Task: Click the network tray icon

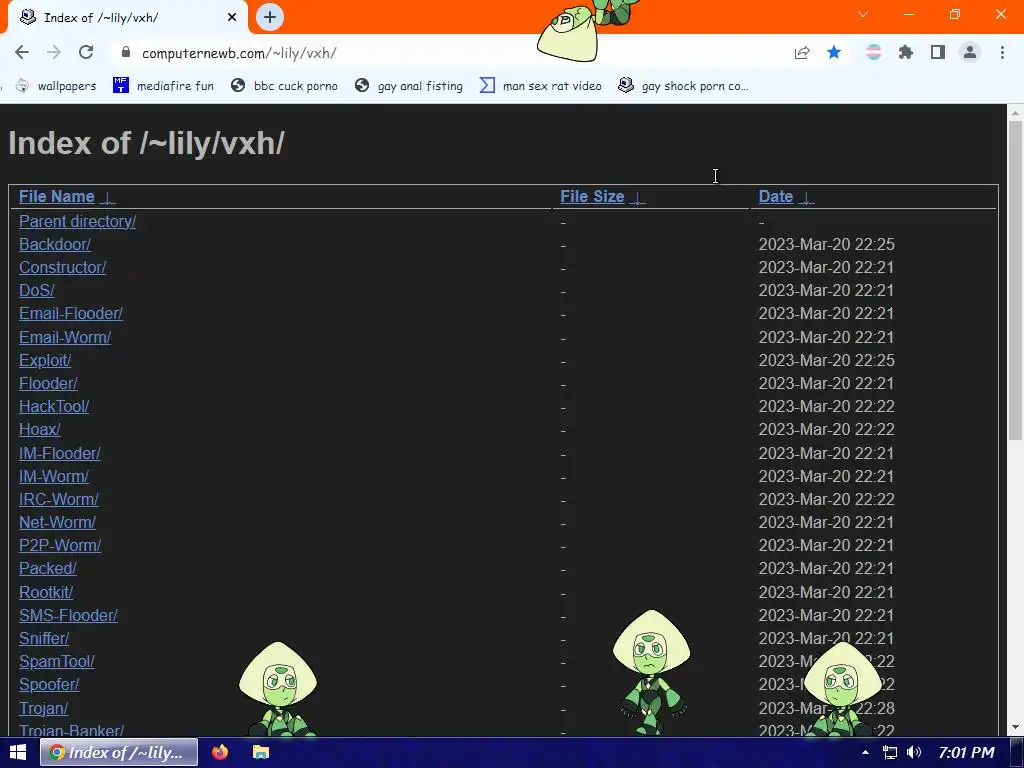Action: (889, 752)
